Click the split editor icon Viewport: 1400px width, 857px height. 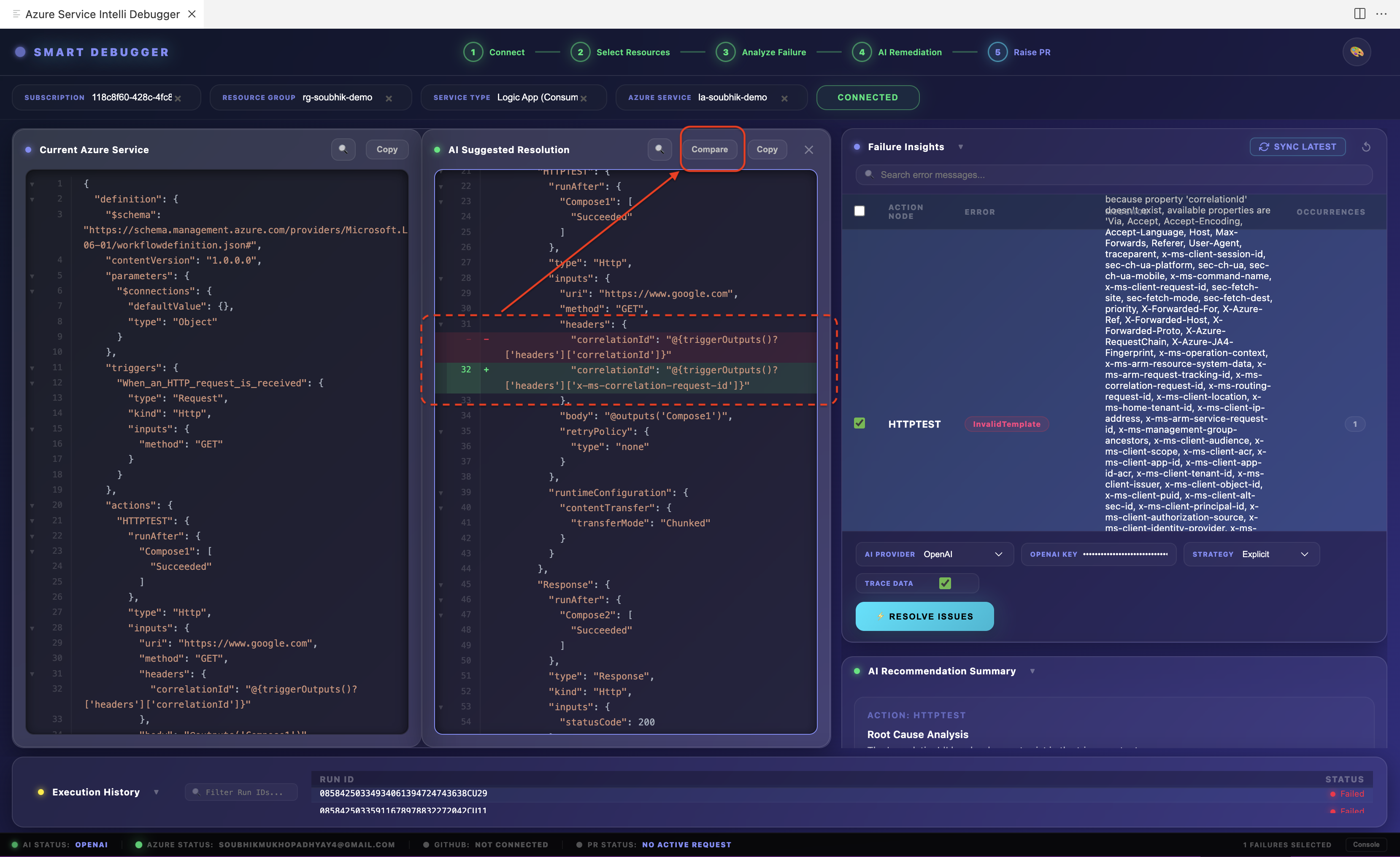(1359, 13)
